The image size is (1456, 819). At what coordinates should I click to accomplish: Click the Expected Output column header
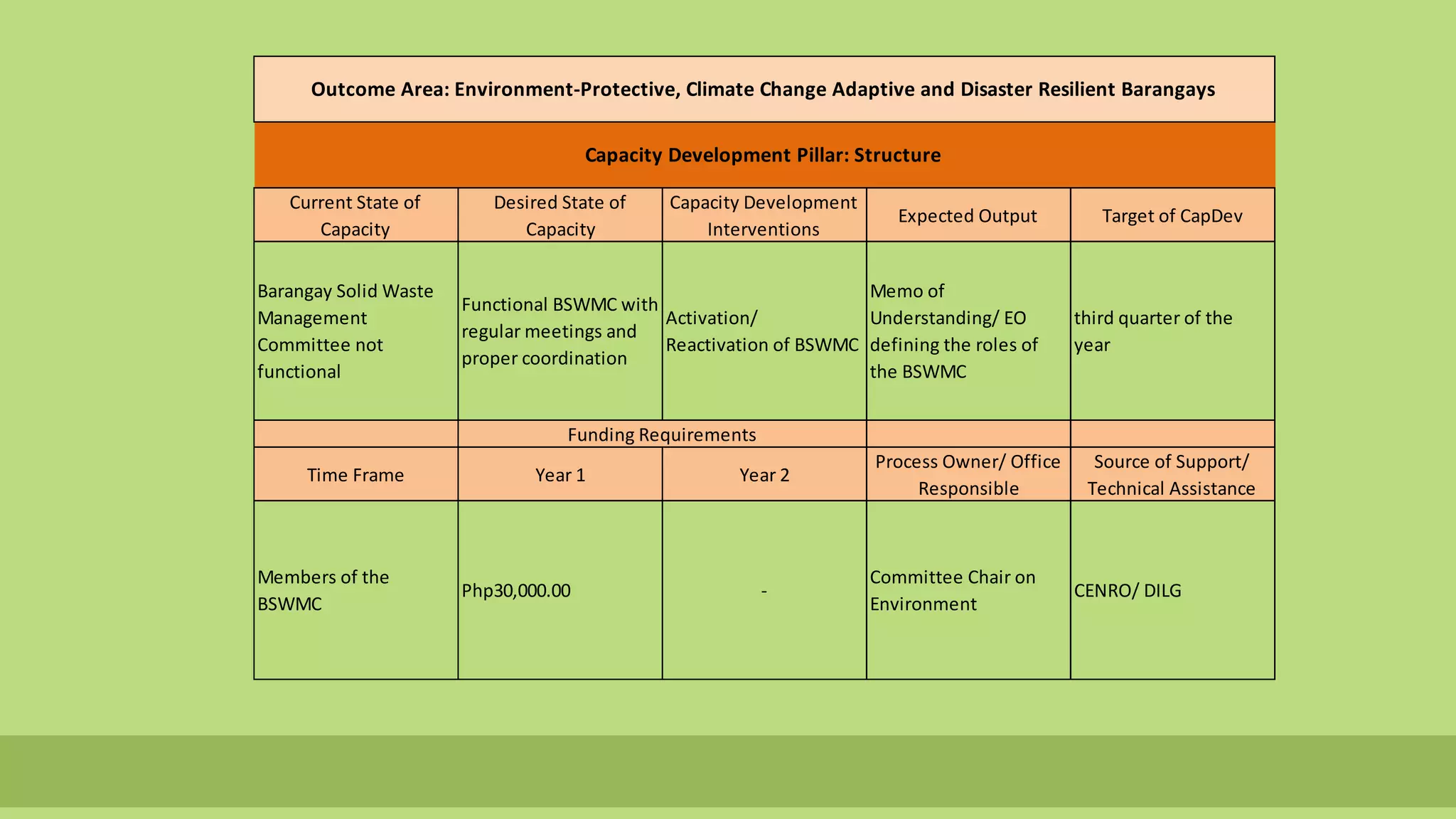click(x=967, y=216)
